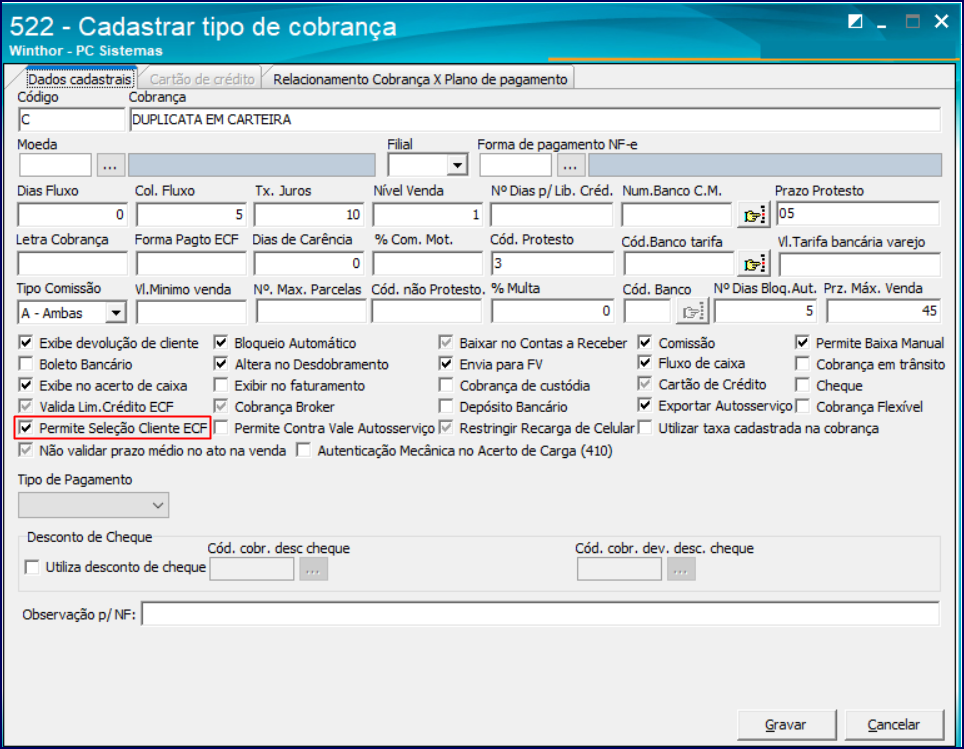This screenshot has width=964, height=749.
Task: Click the Tx. Juros field
Action: click(x=308, y=215)
